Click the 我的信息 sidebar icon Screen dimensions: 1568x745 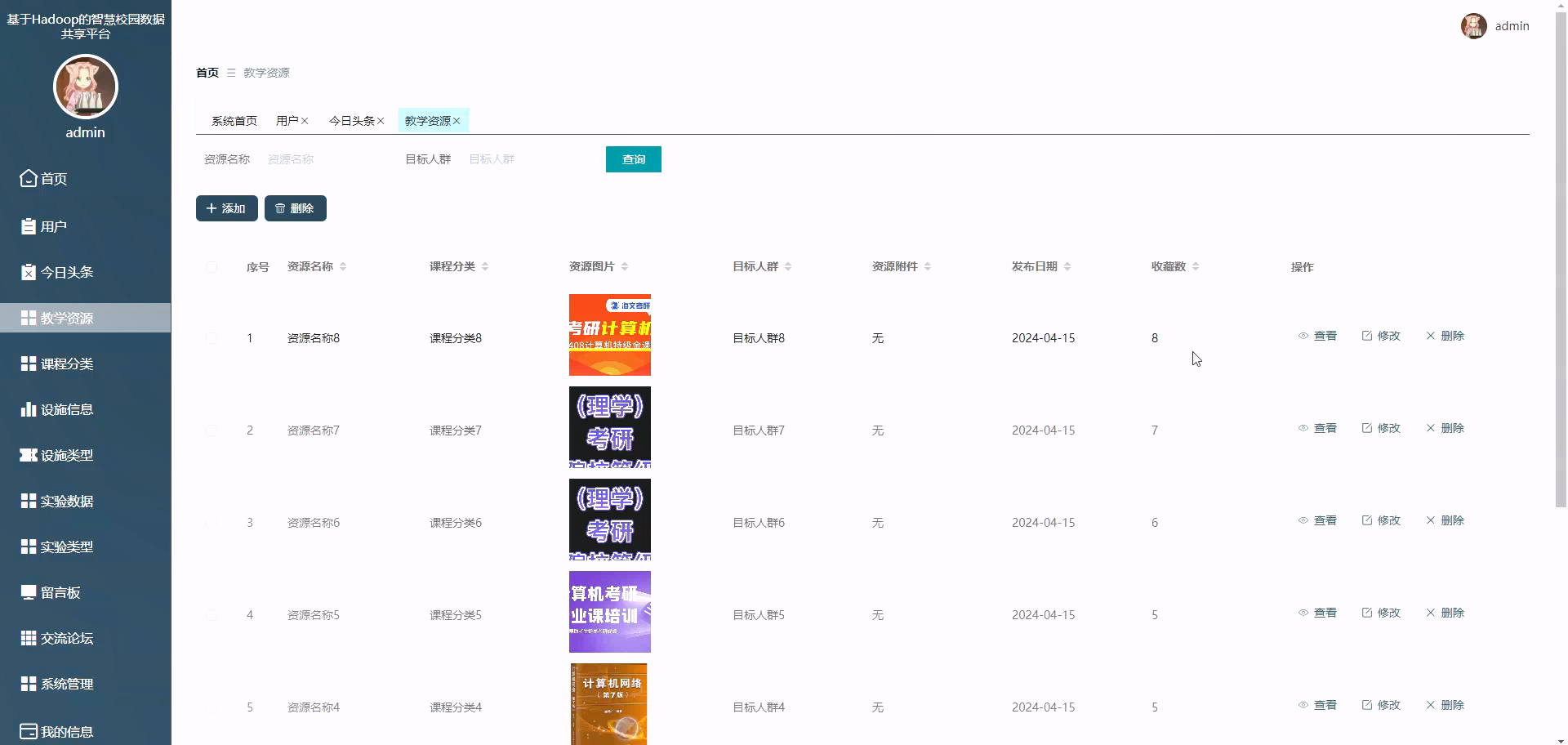click(x=29, y=731)
